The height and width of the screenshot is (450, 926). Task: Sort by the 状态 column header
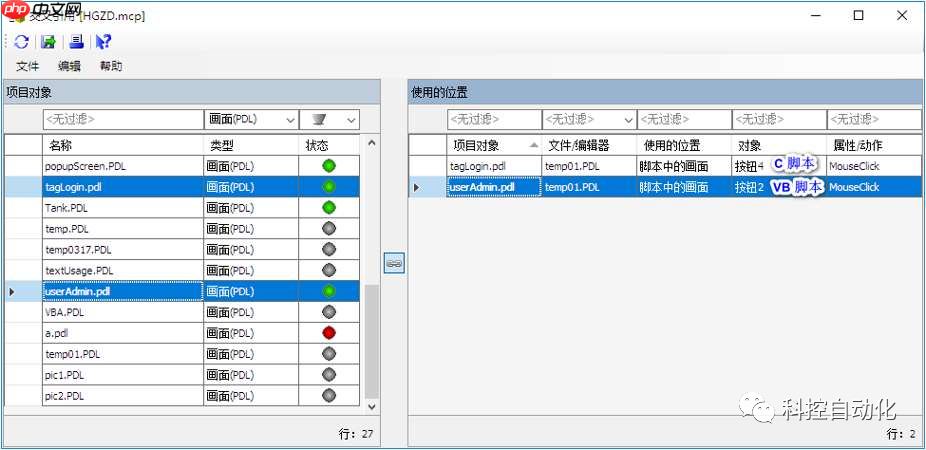click(330, 145)
